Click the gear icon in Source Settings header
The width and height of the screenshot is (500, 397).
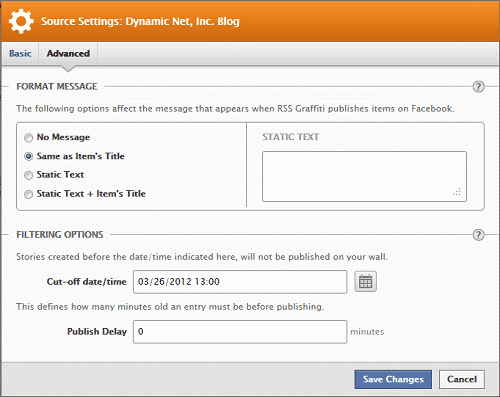(21, 21)
